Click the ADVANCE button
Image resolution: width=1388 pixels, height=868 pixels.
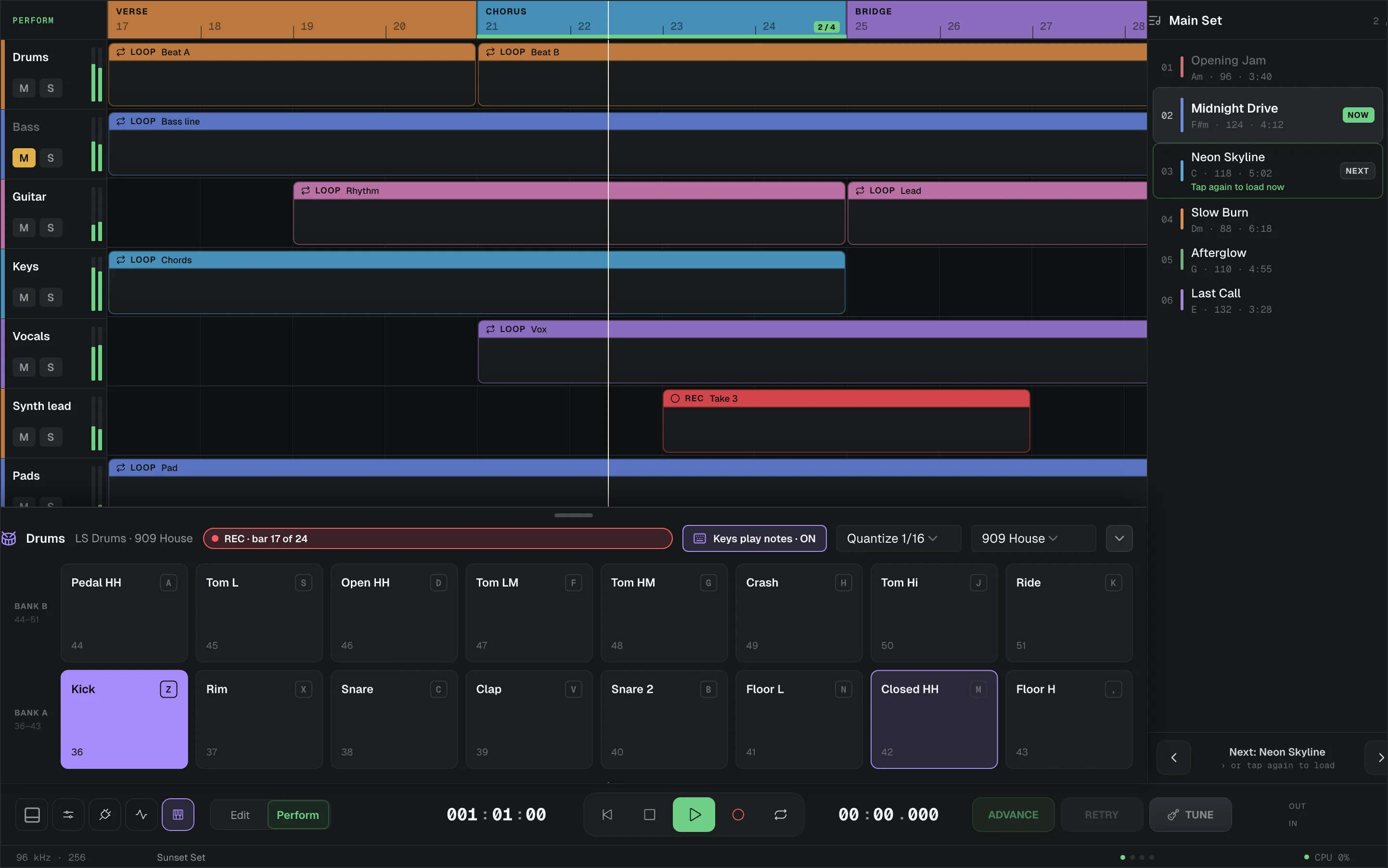(1013, 815)
